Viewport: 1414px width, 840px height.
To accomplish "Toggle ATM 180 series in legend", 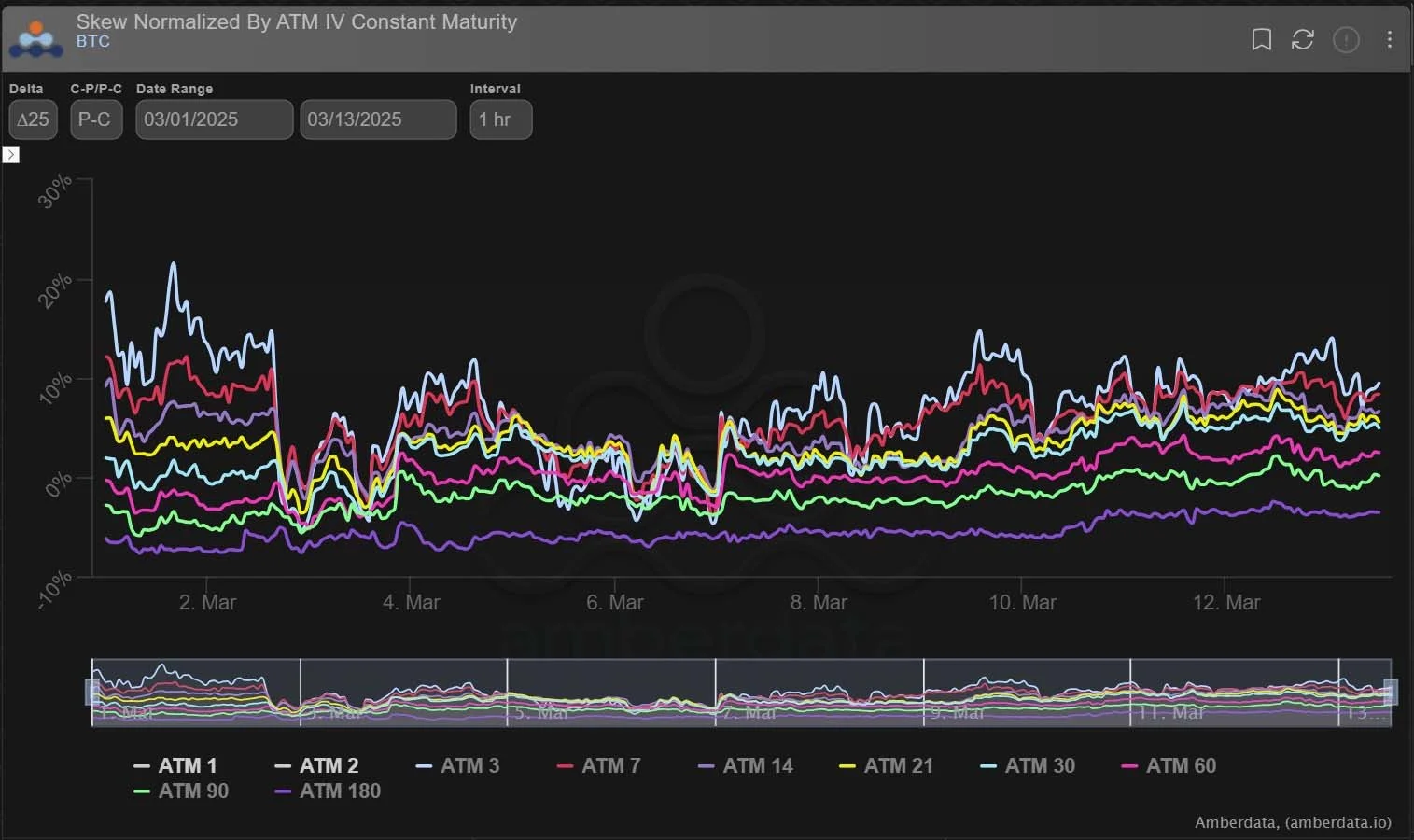I will click(x=328, y=791).
